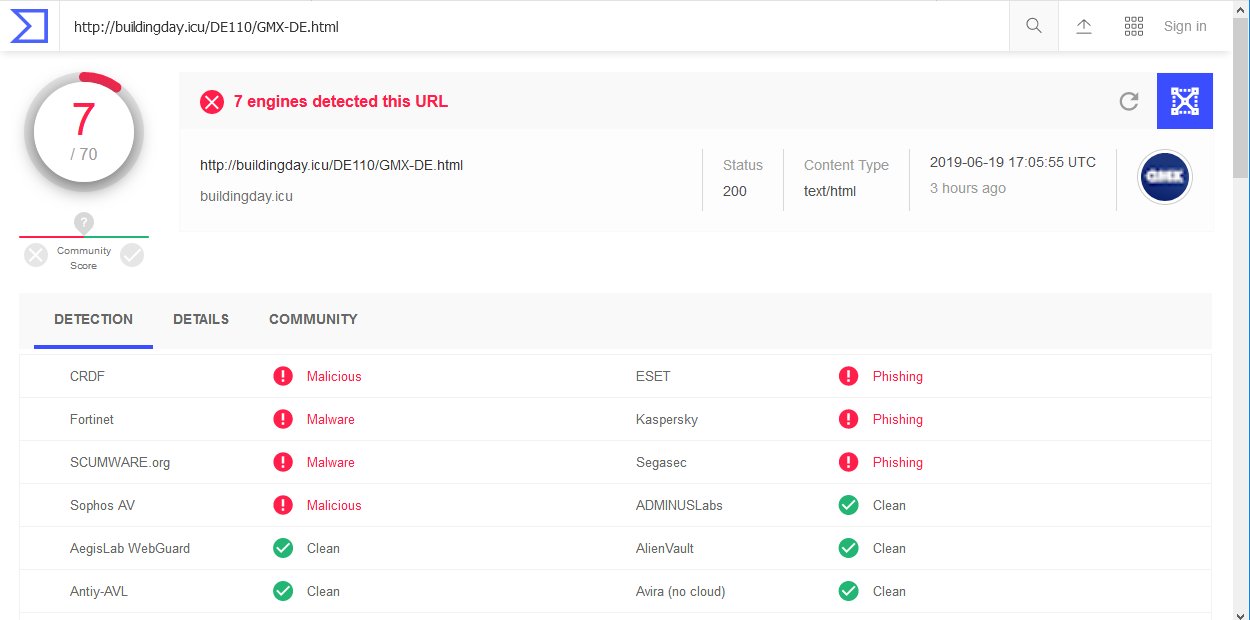
Task: Select the DETECTION tab
Action: [x=93, y=320]
